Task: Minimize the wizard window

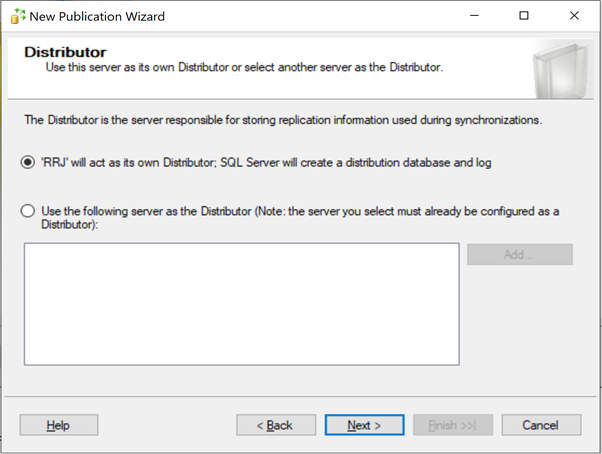Action: (x=475, y=16)
